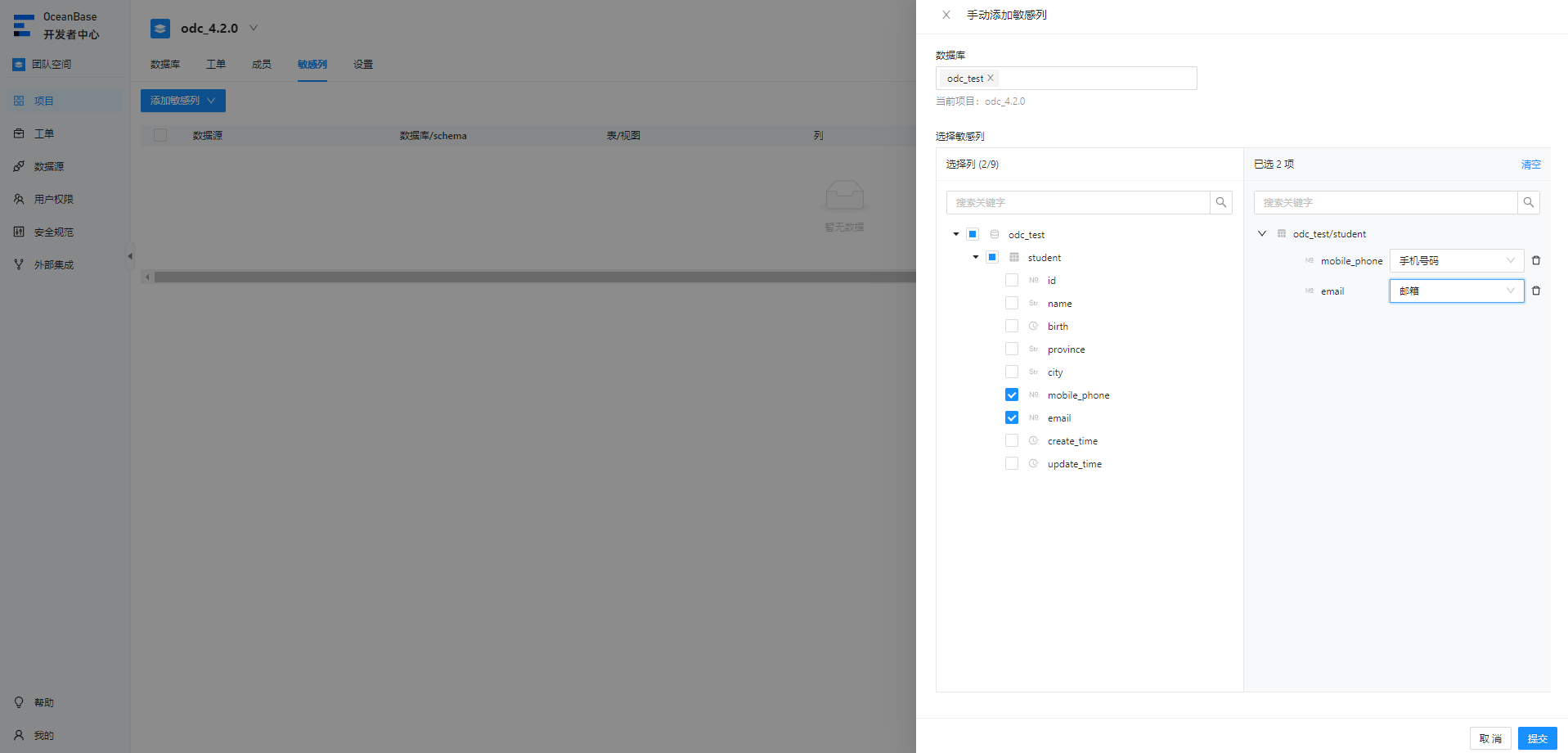Remove the odc_test database tag
Screen dimensions: 1568x753
coord(991,78)
